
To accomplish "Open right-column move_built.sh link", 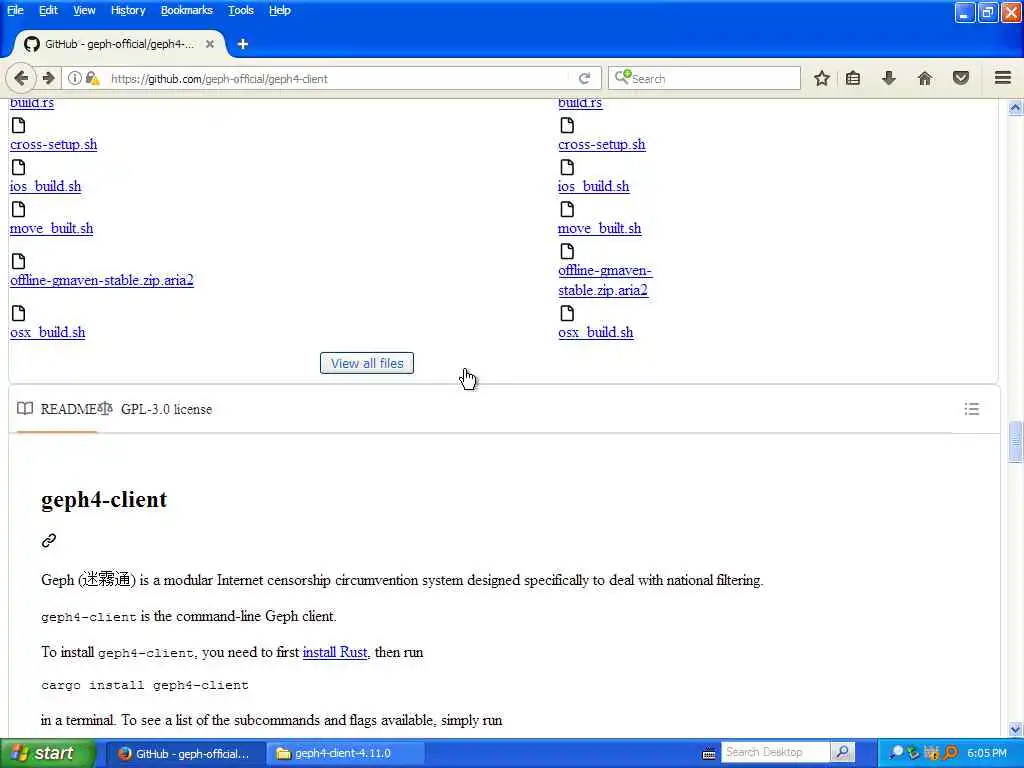I will point(600,228).
